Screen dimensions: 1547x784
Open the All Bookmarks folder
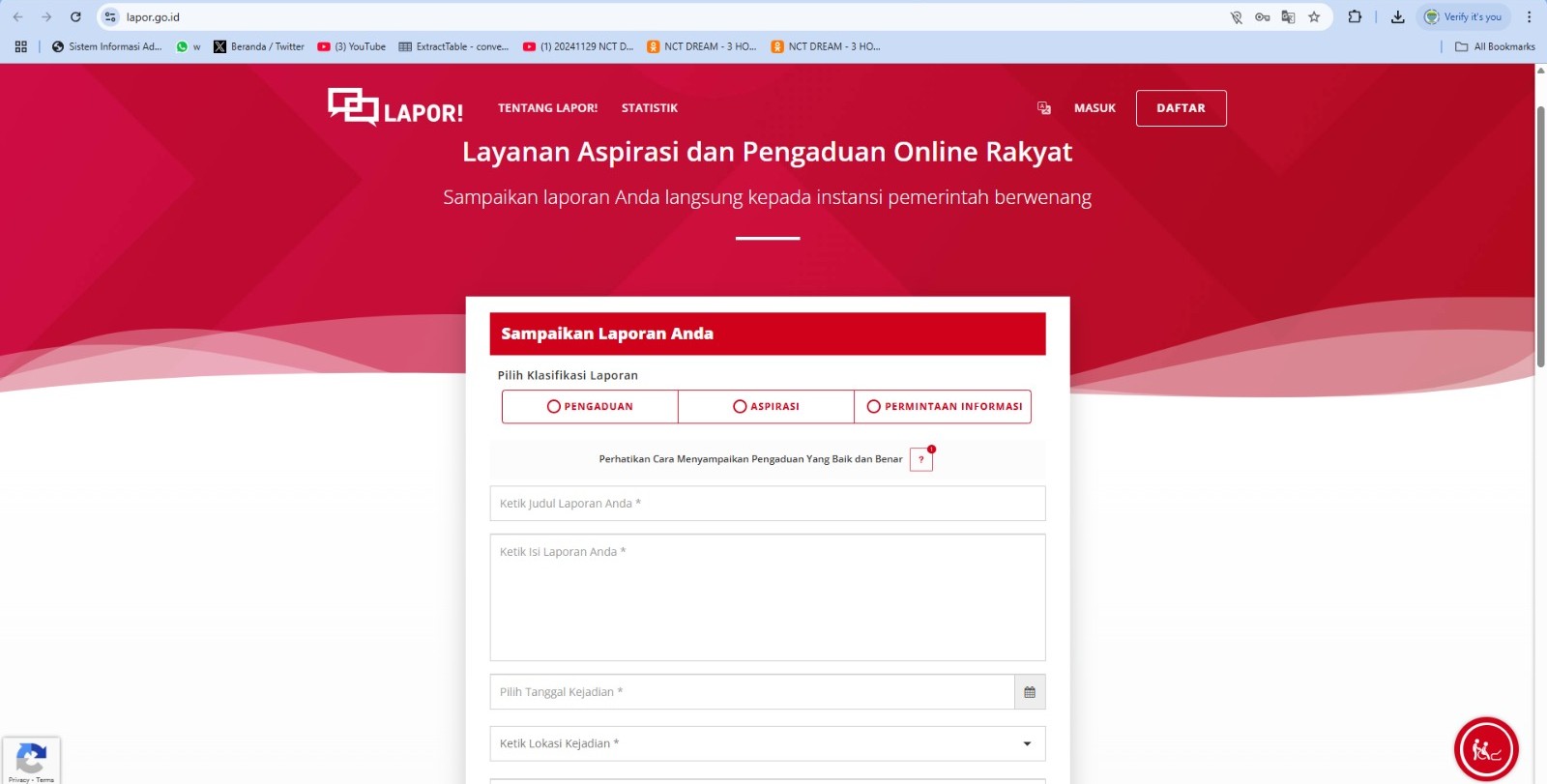tap(1495, 46)
